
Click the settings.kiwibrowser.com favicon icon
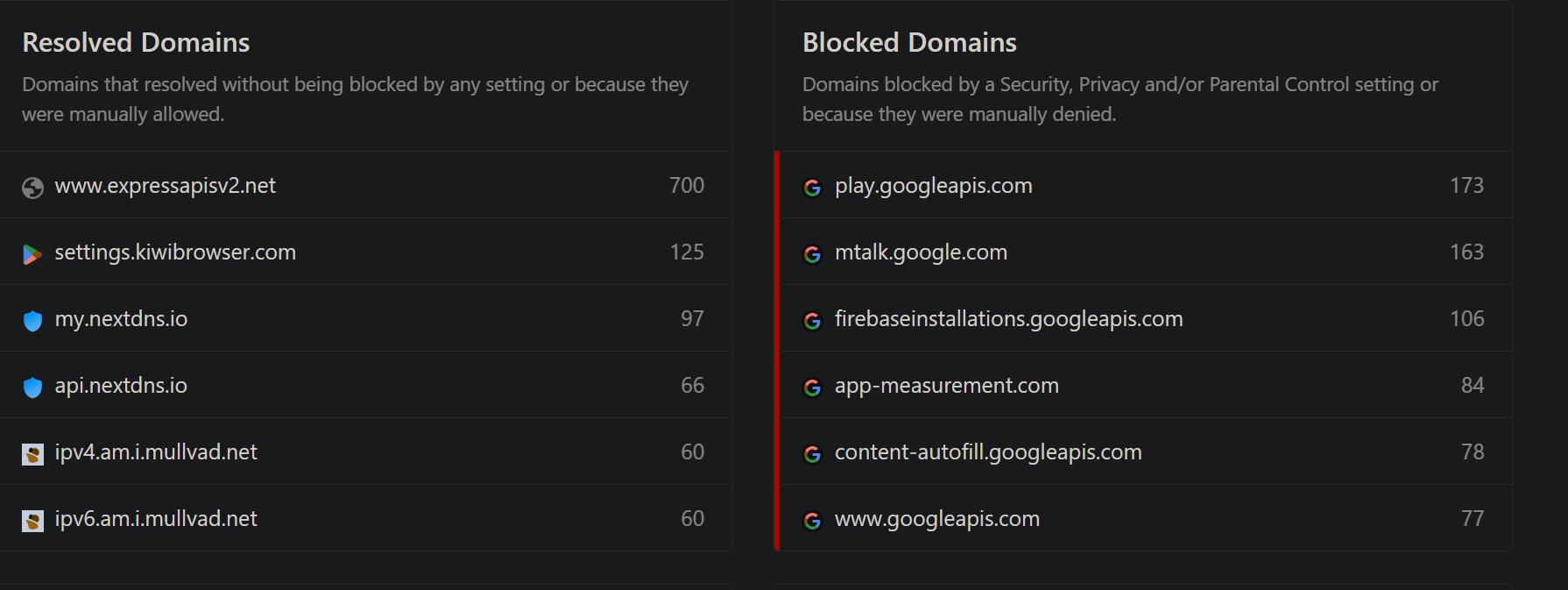[x=32, y=254]
